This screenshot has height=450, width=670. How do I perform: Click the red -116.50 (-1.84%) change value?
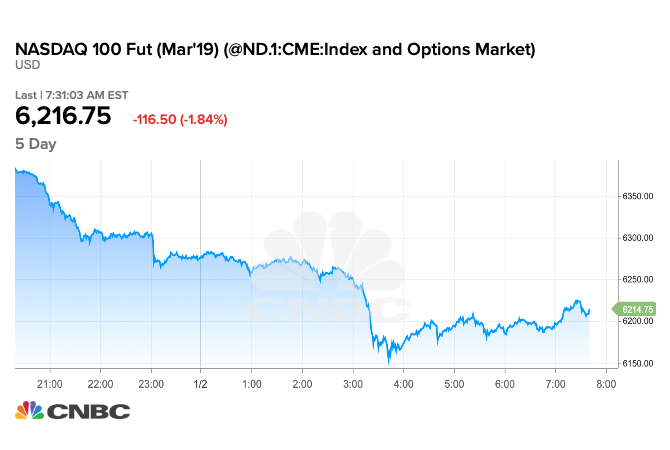point(180,120)
